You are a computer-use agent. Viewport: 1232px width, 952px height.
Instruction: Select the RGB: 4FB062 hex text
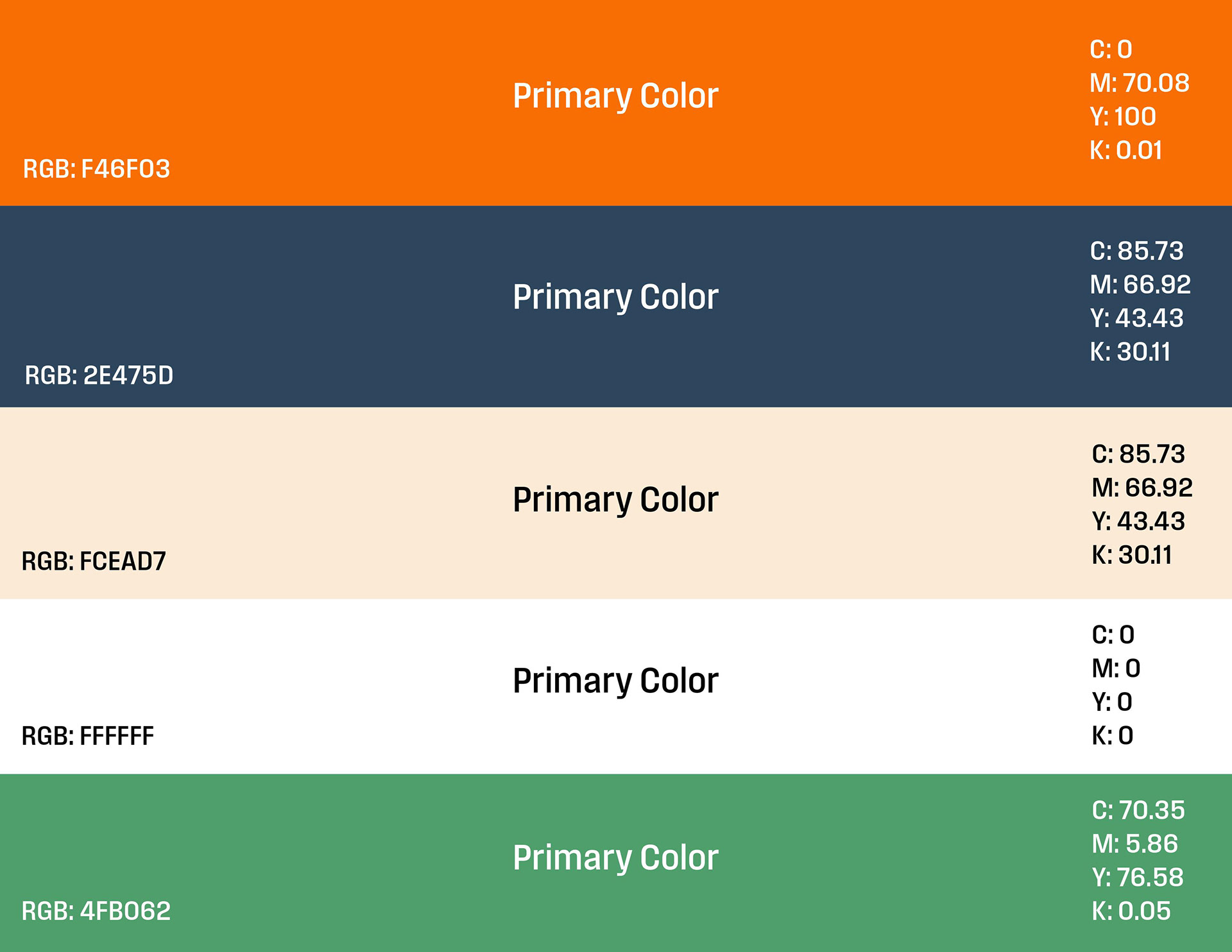[96, 911]
